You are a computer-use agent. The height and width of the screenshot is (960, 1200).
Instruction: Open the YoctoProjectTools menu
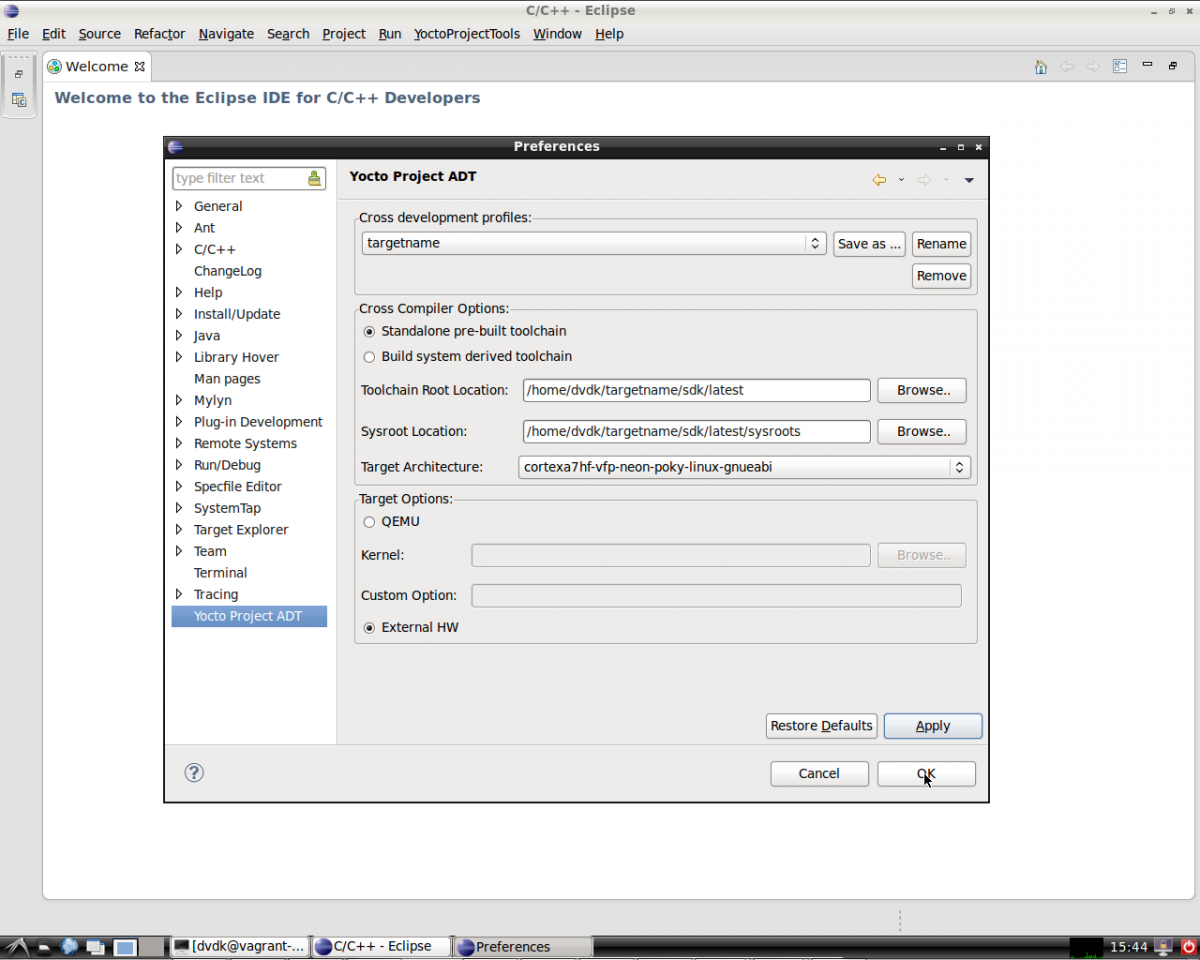tap(467, 34)
